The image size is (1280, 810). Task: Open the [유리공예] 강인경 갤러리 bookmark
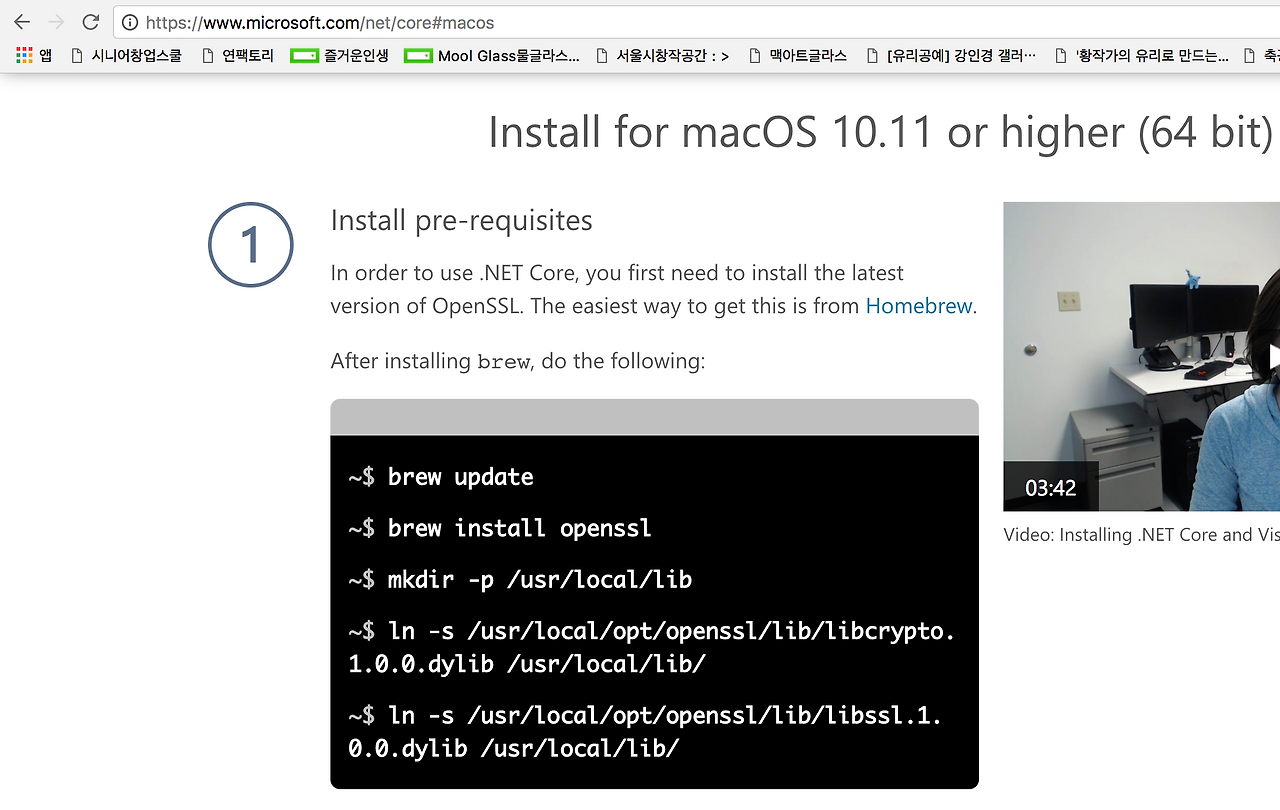pyautogui.click(x=951, y=56)
